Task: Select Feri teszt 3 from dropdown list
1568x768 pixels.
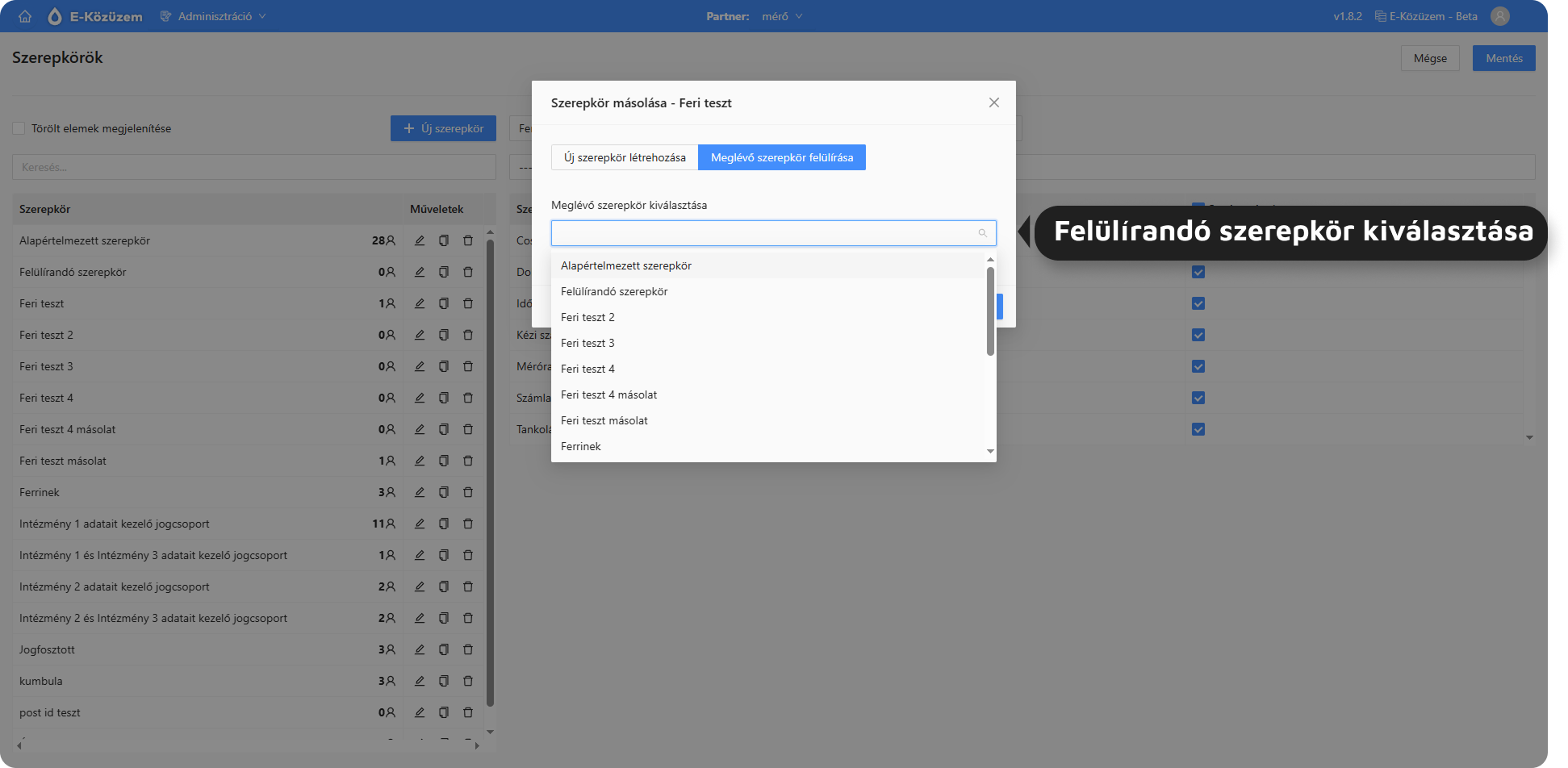Action: pos(587,343)
